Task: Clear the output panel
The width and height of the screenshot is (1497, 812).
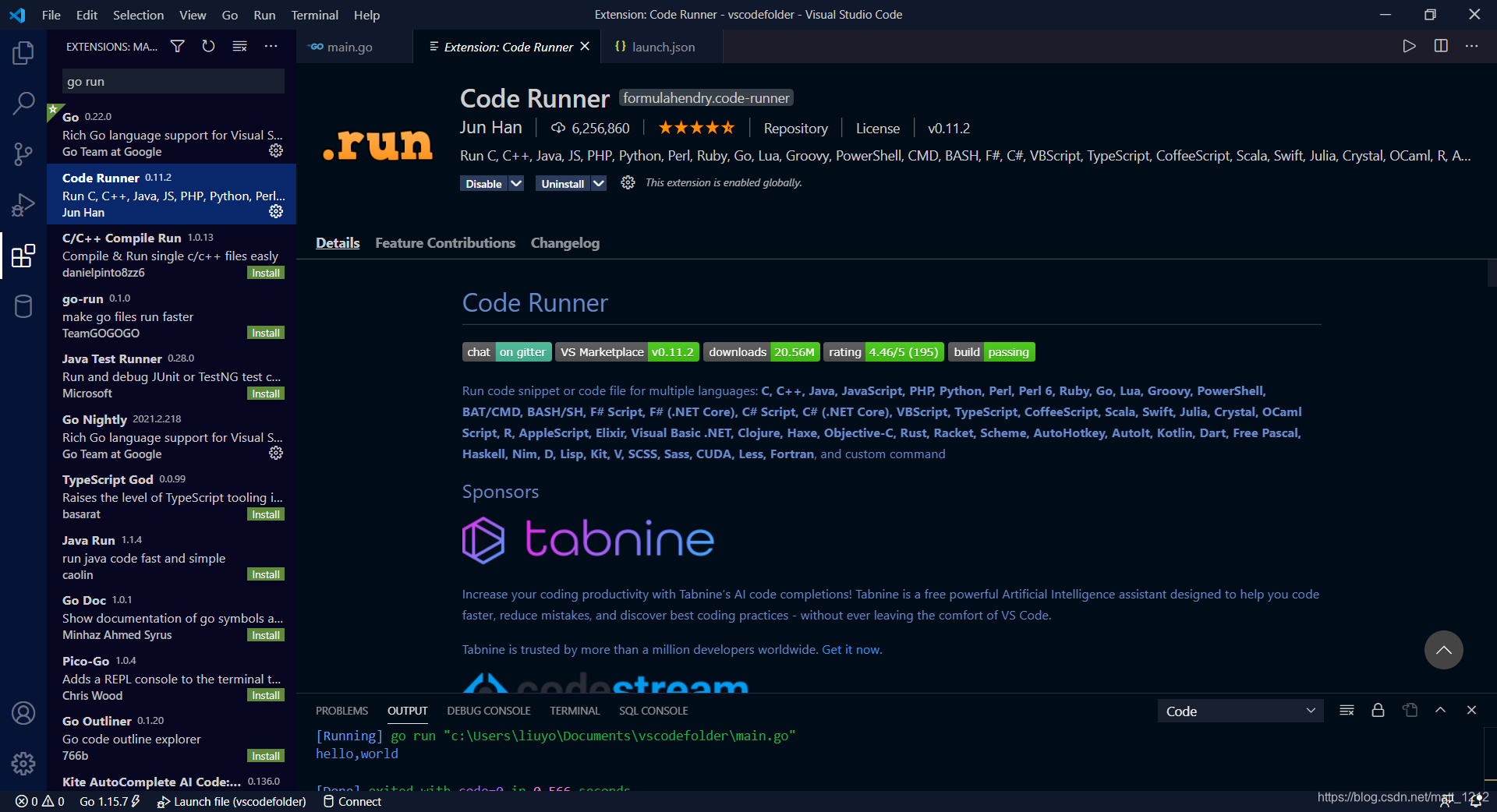Action: (1347, 711)
